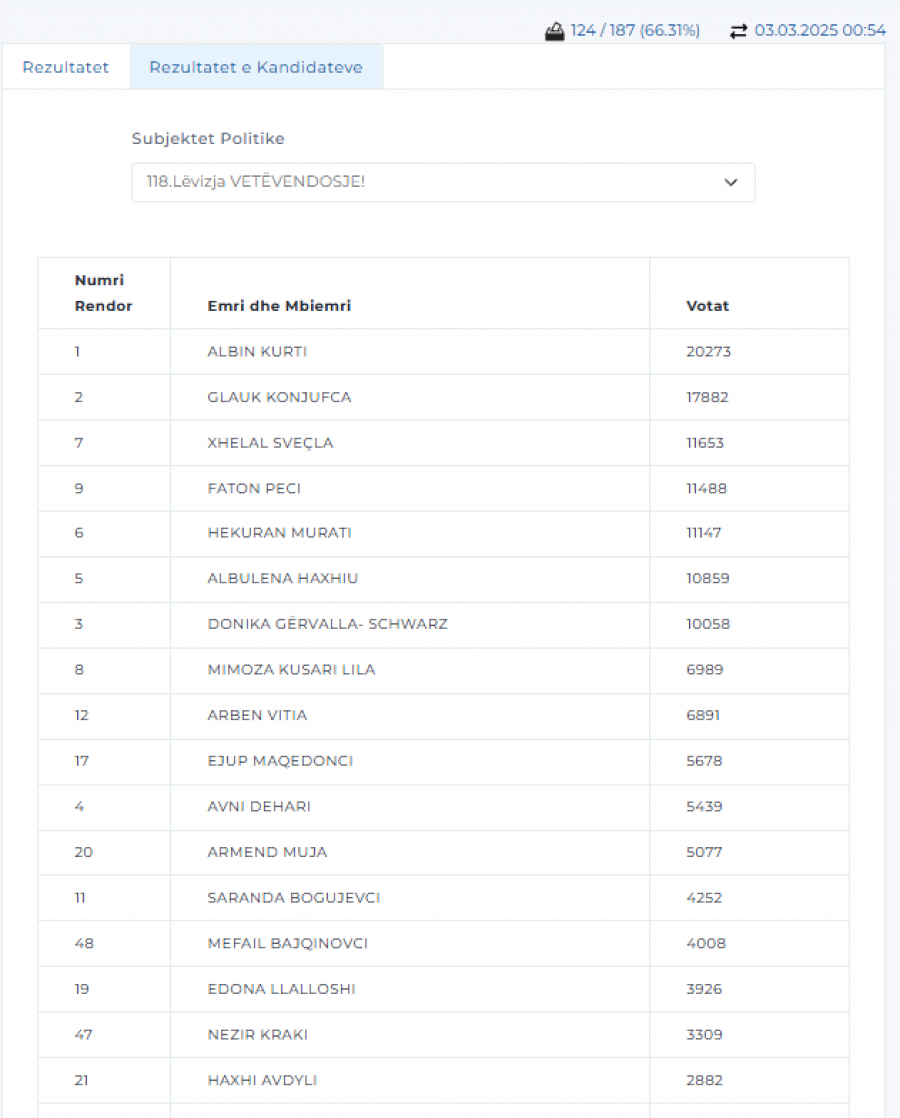The image size is (900, 1118).
Task: Click vote count 4008
Action: [x=705, y=943]
